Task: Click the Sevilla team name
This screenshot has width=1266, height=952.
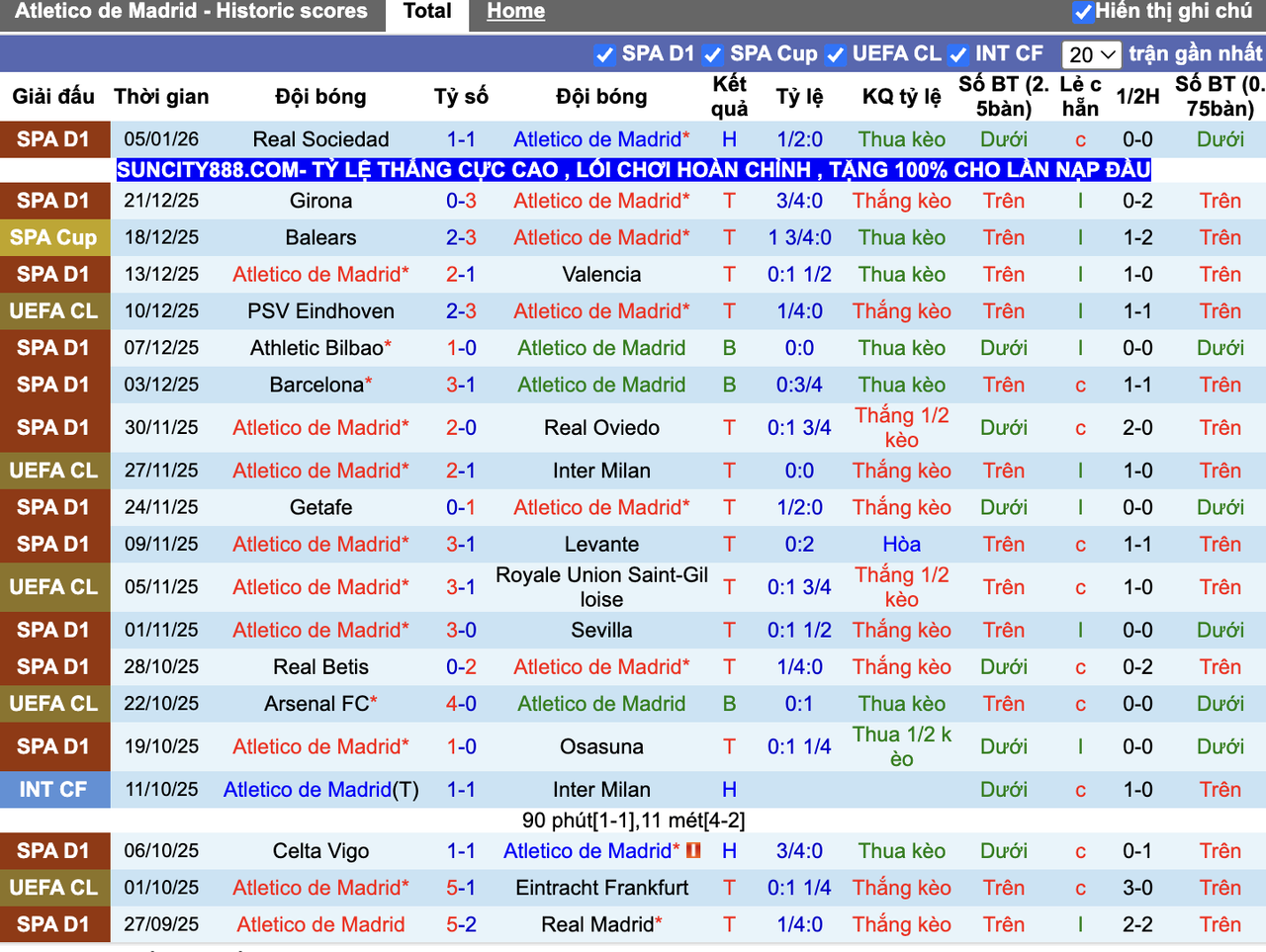Action: 601,631
